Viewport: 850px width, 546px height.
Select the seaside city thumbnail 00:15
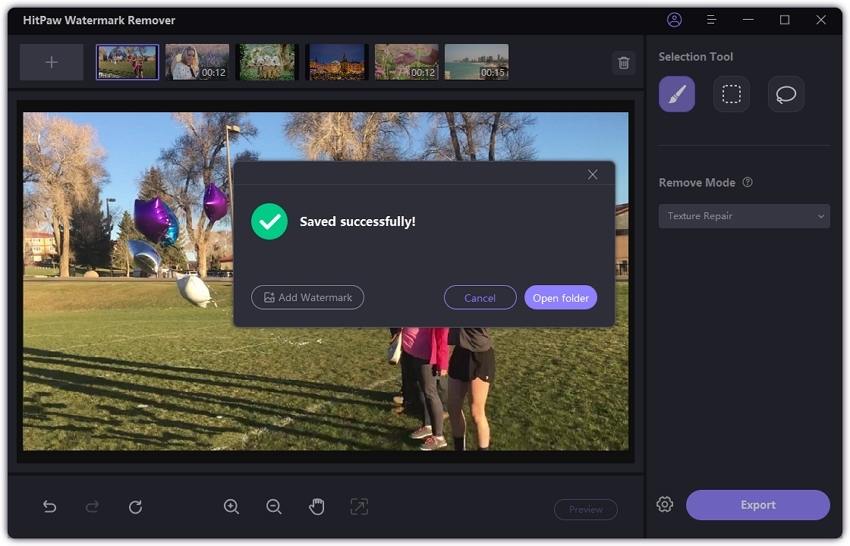pyautogui.click(x=476, y=62)
